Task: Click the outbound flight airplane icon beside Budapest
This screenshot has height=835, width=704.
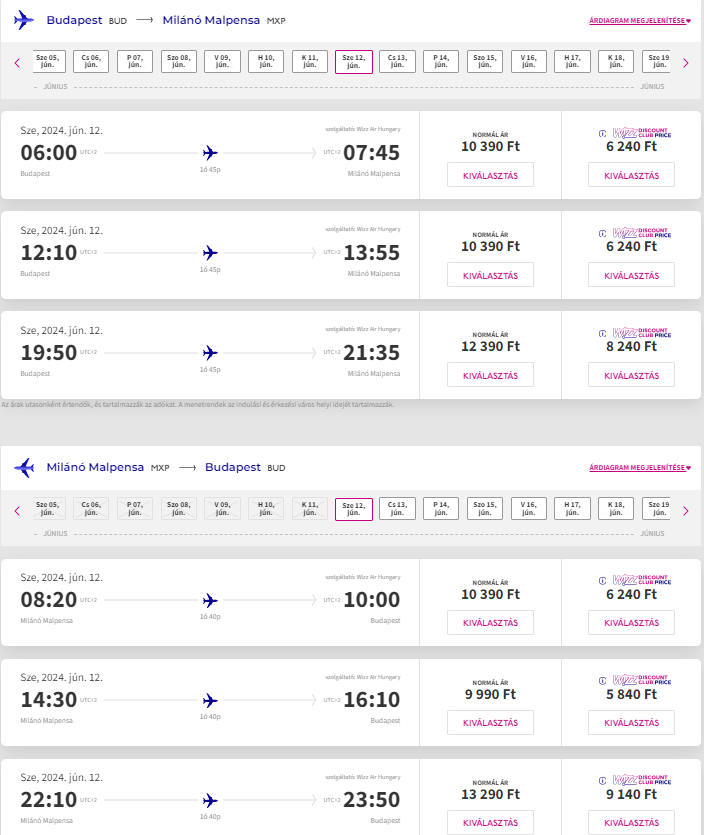Action: click(23, 20)
